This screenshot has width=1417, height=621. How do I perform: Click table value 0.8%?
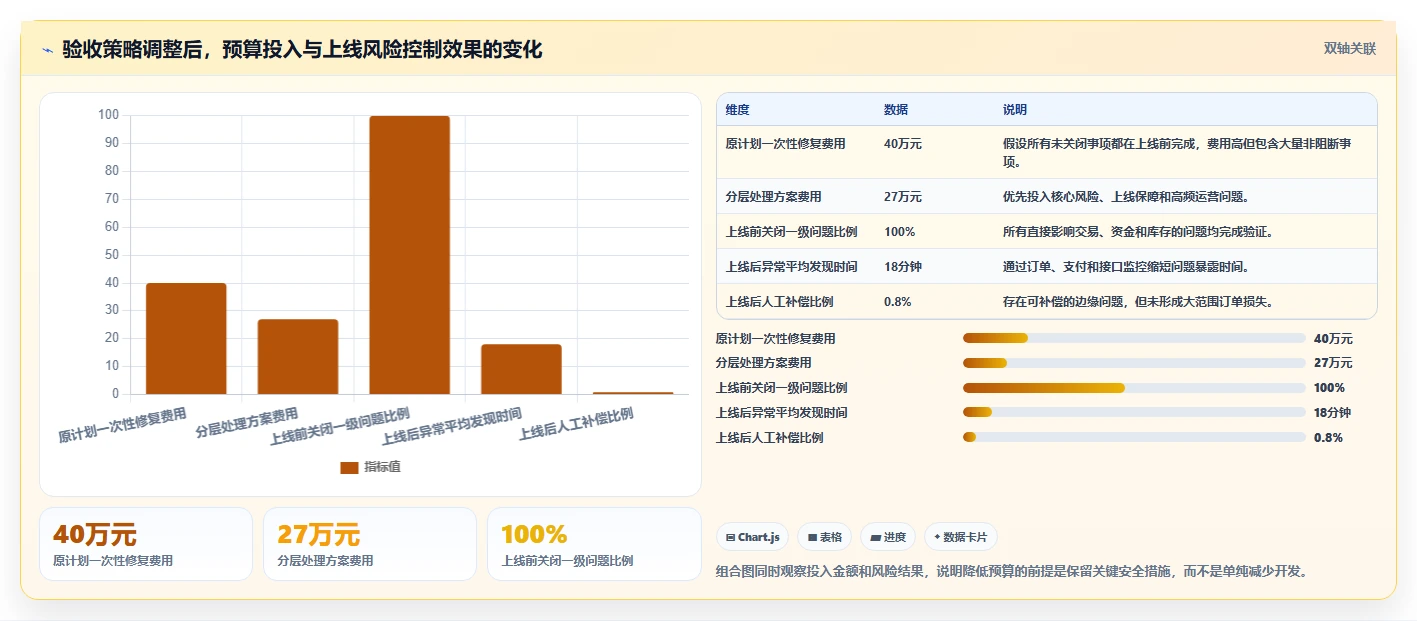click(898, 302)
